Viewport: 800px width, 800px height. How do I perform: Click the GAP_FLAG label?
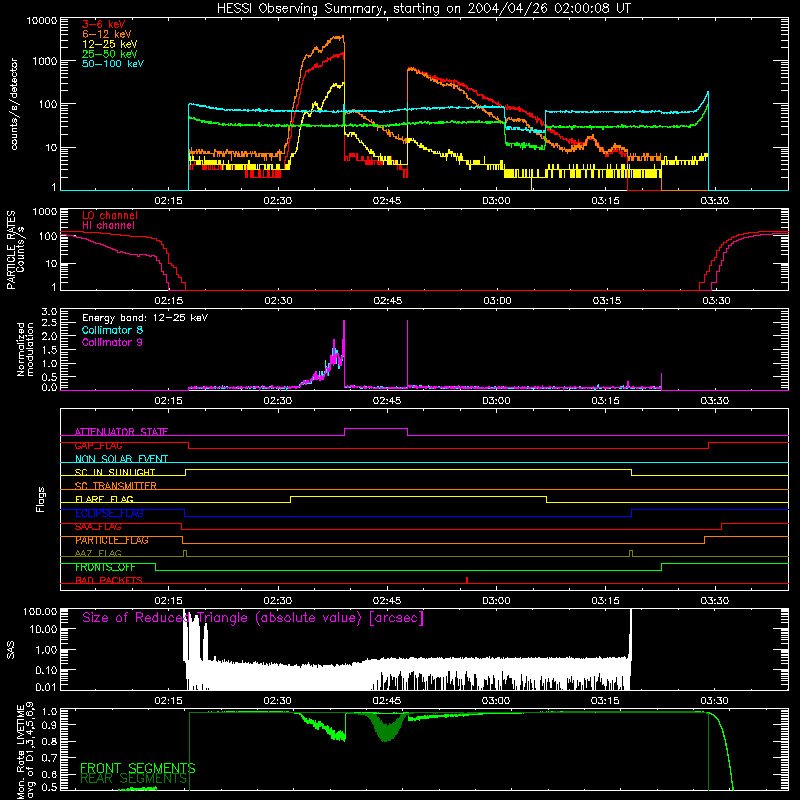(98, 445)
